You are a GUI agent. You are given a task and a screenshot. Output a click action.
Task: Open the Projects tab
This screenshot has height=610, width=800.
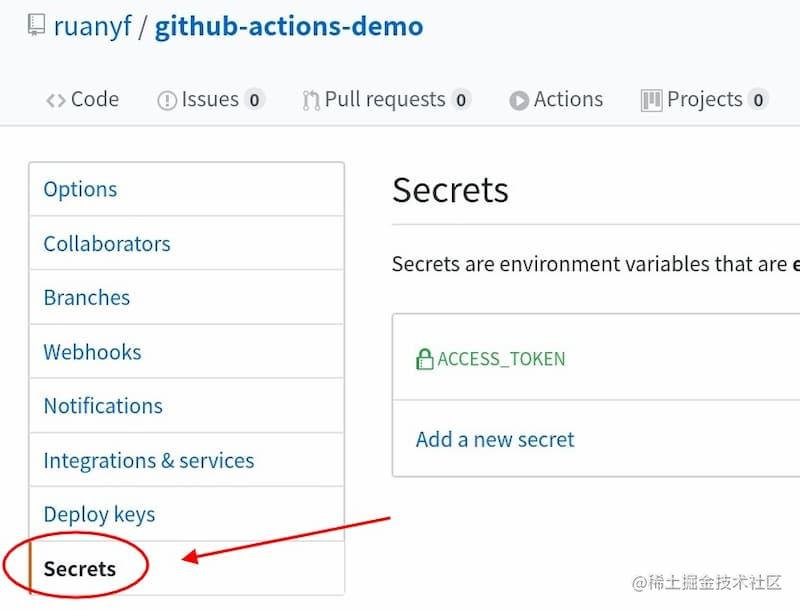click(x=707, y=99)
